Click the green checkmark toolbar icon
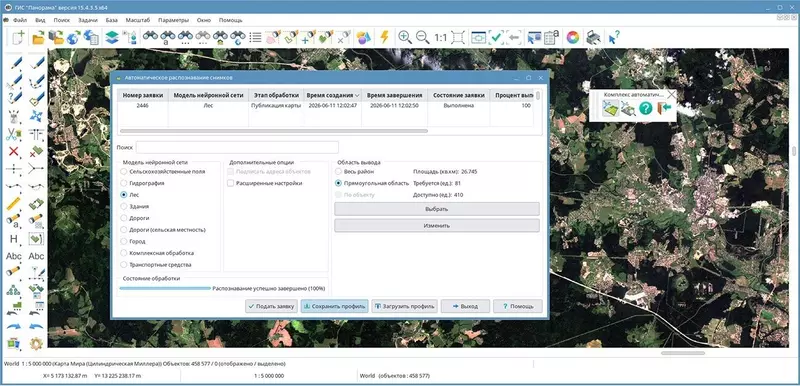Image resolution: width=800 pixels, height=386 pixels. tap(496, 38)
